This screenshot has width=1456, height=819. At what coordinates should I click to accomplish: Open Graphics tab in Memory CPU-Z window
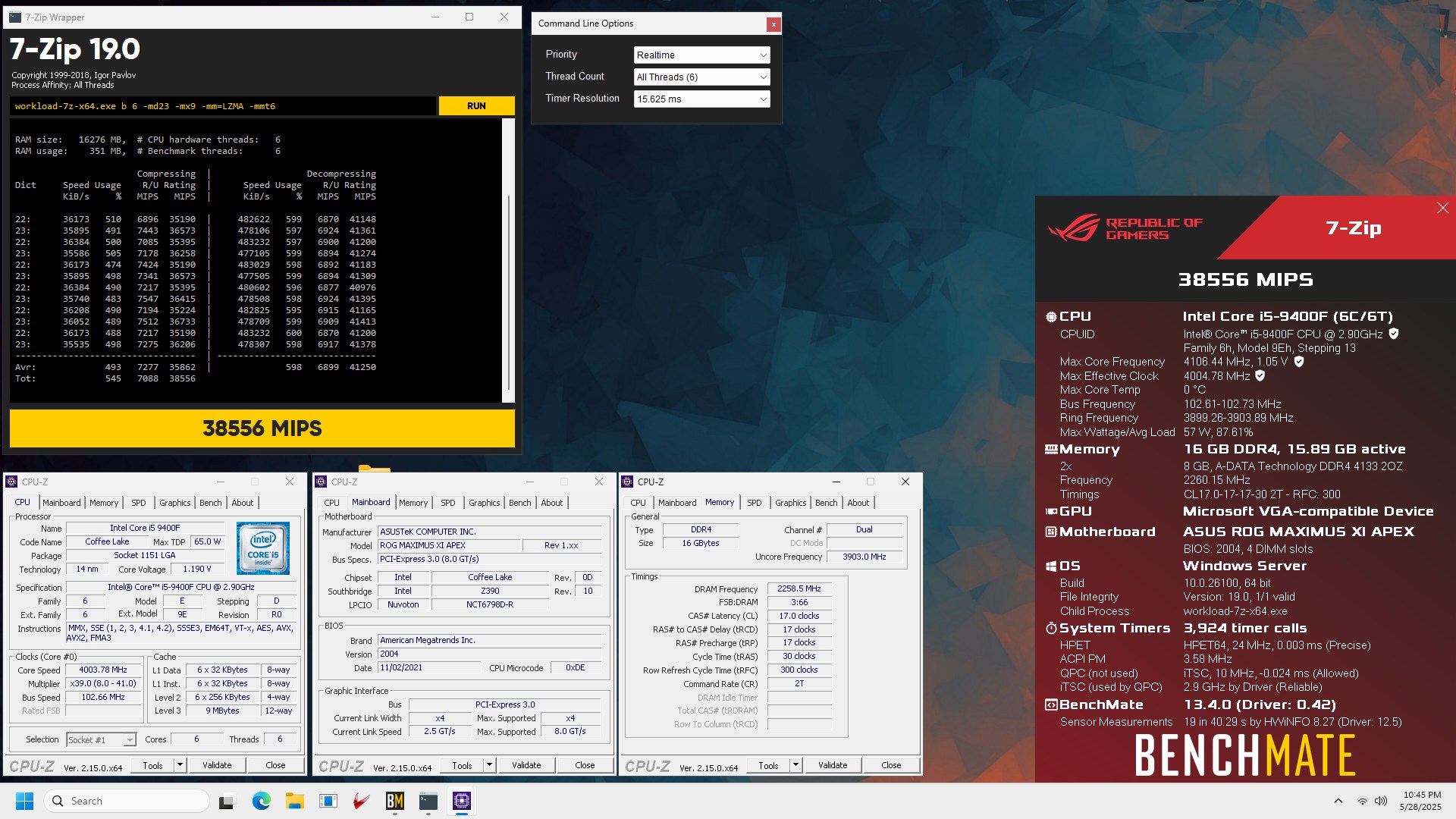[791, 503]
